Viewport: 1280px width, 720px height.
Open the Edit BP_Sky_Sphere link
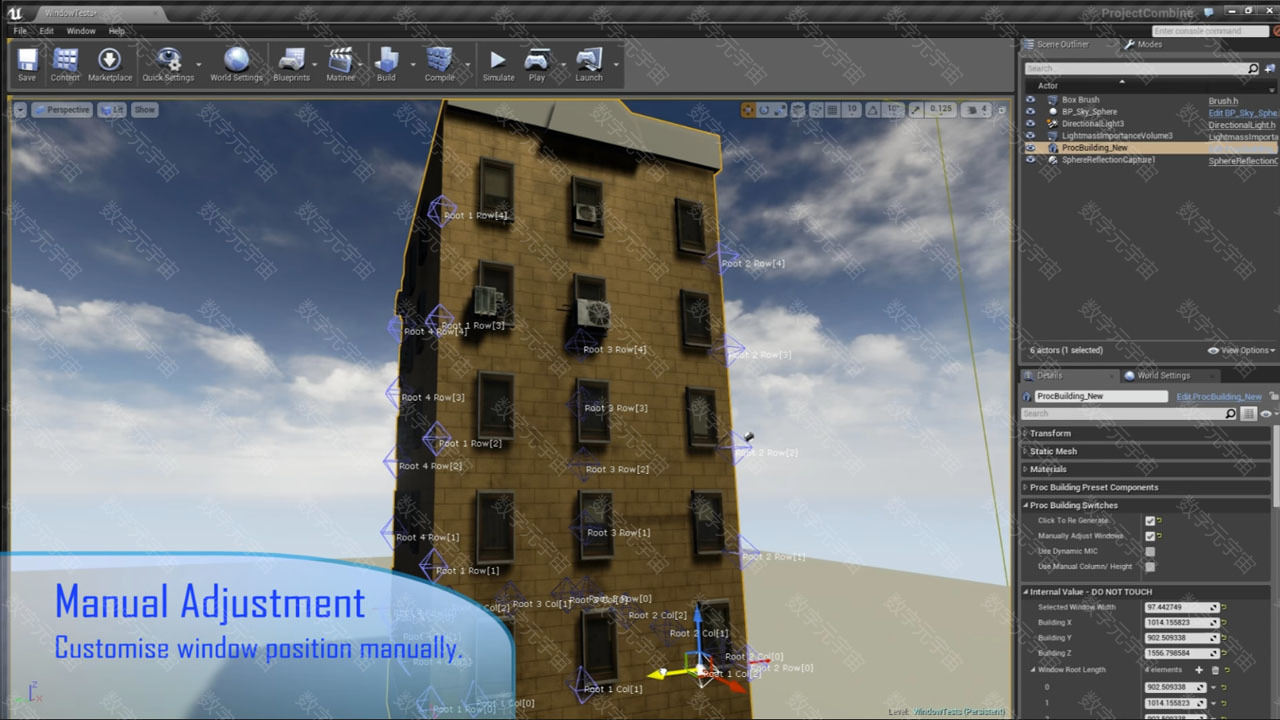point(1243,113)
